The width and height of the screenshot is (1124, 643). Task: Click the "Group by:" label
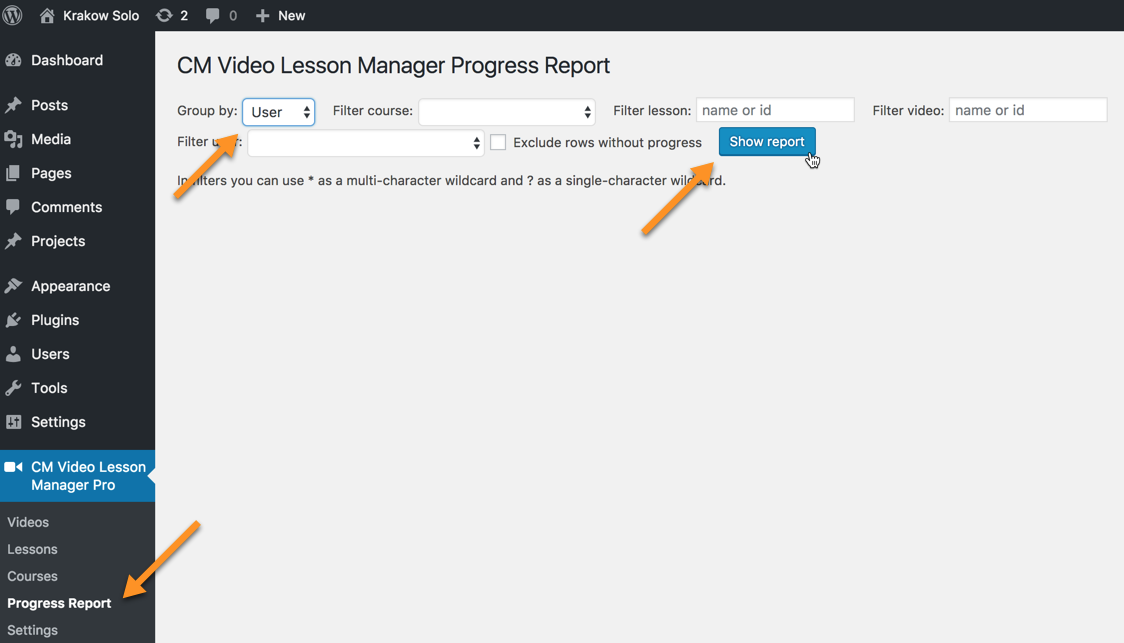pos(207,110)
